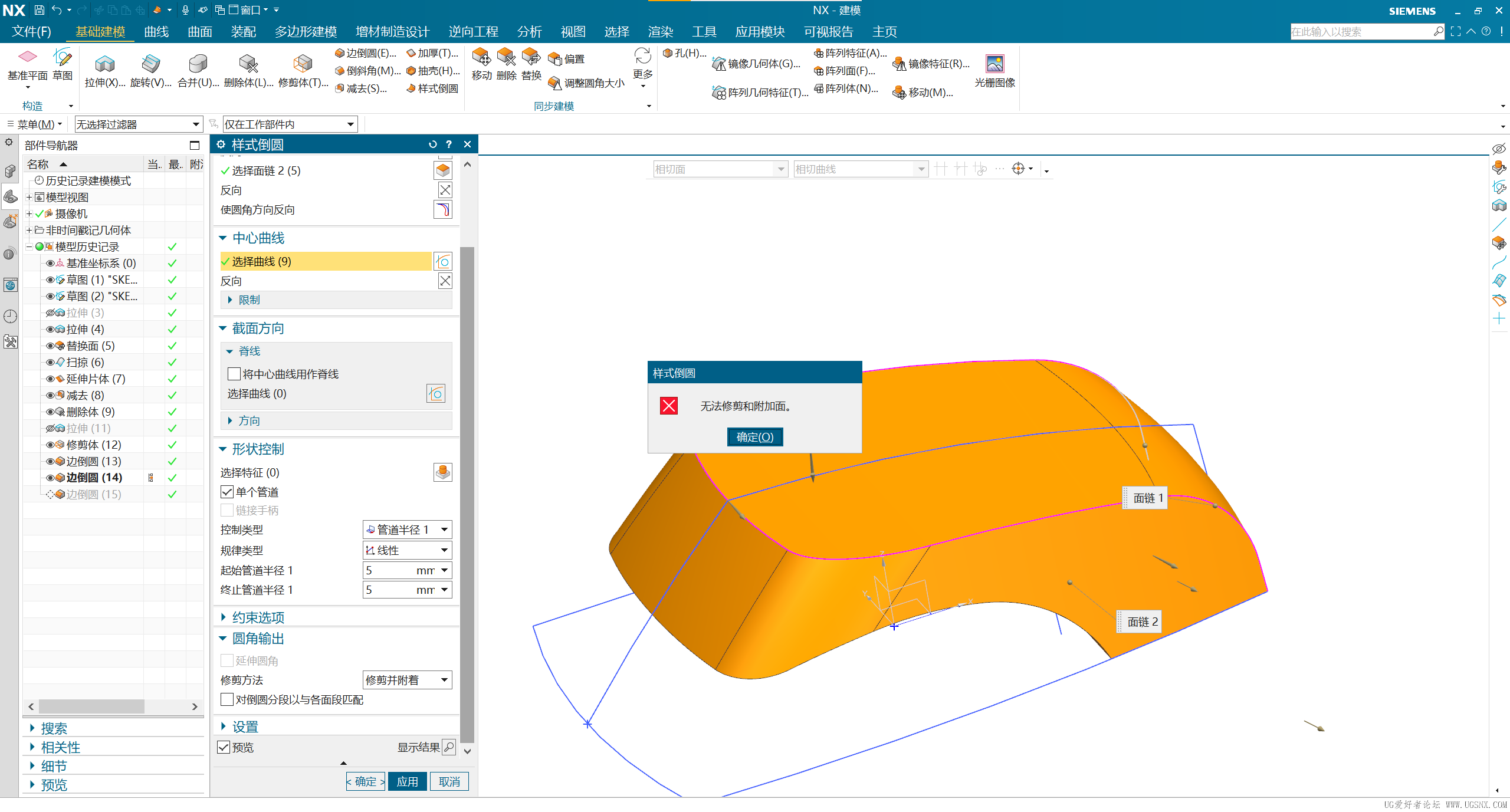The image size is (1510, 812).
Task: Click the 删除体 delete body icon
Action: tap(248, 63)
